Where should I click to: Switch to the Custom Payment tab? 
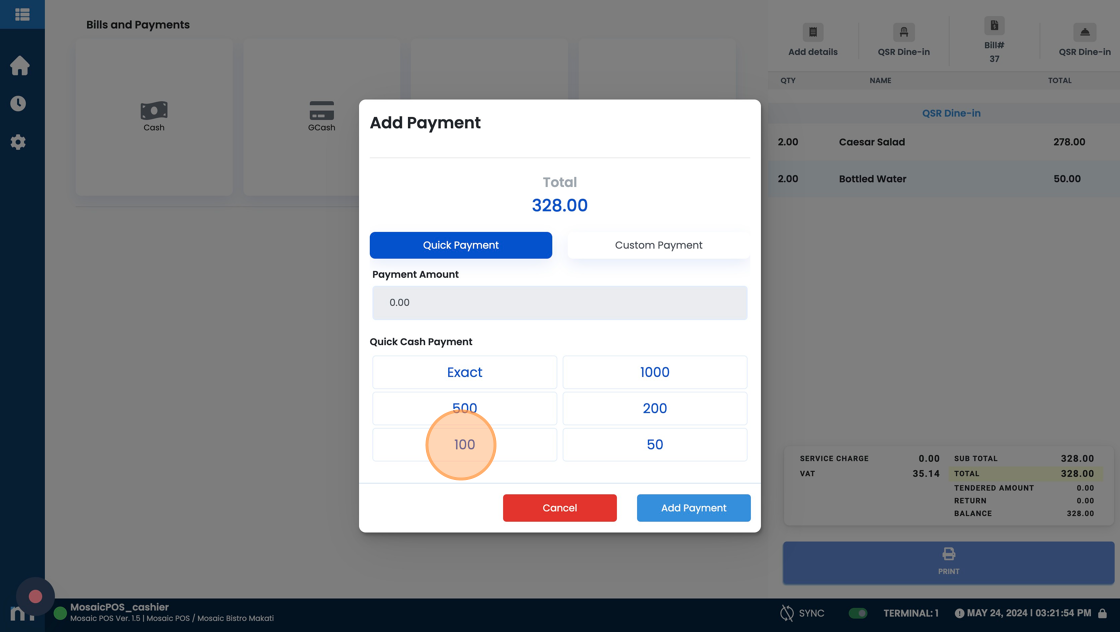pyautogui.click(x=658, y=245)
